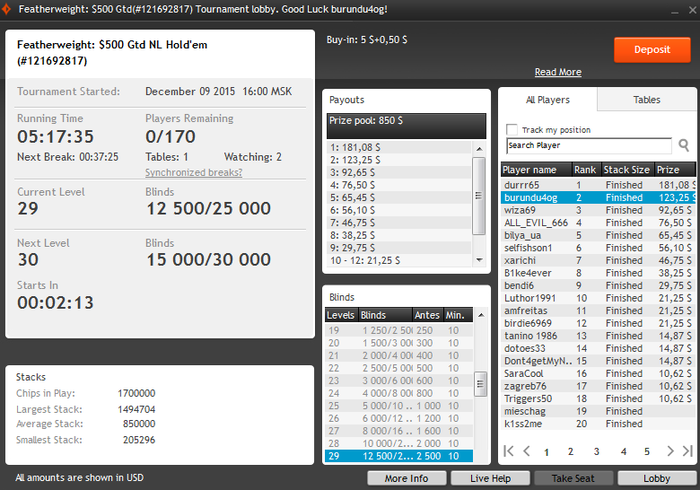Switch to the All Players tab
Viewport: 700px width, 490px height.
[548, 100]
